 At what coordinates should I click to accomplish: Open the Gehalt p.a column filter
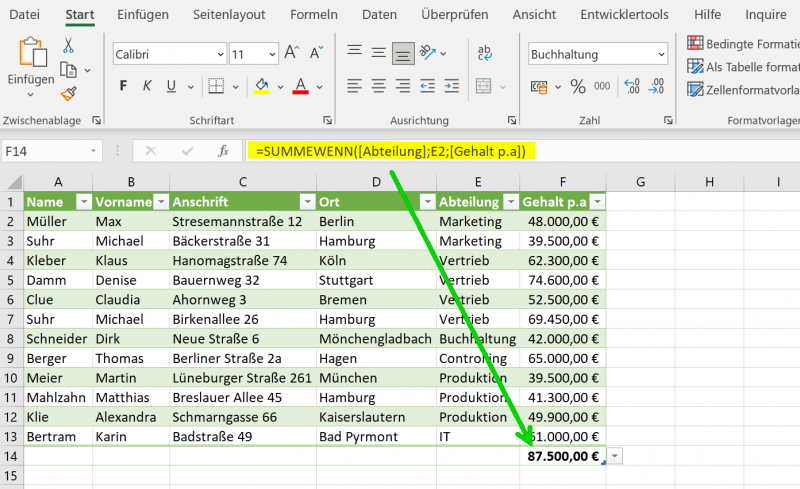[597, 202]
